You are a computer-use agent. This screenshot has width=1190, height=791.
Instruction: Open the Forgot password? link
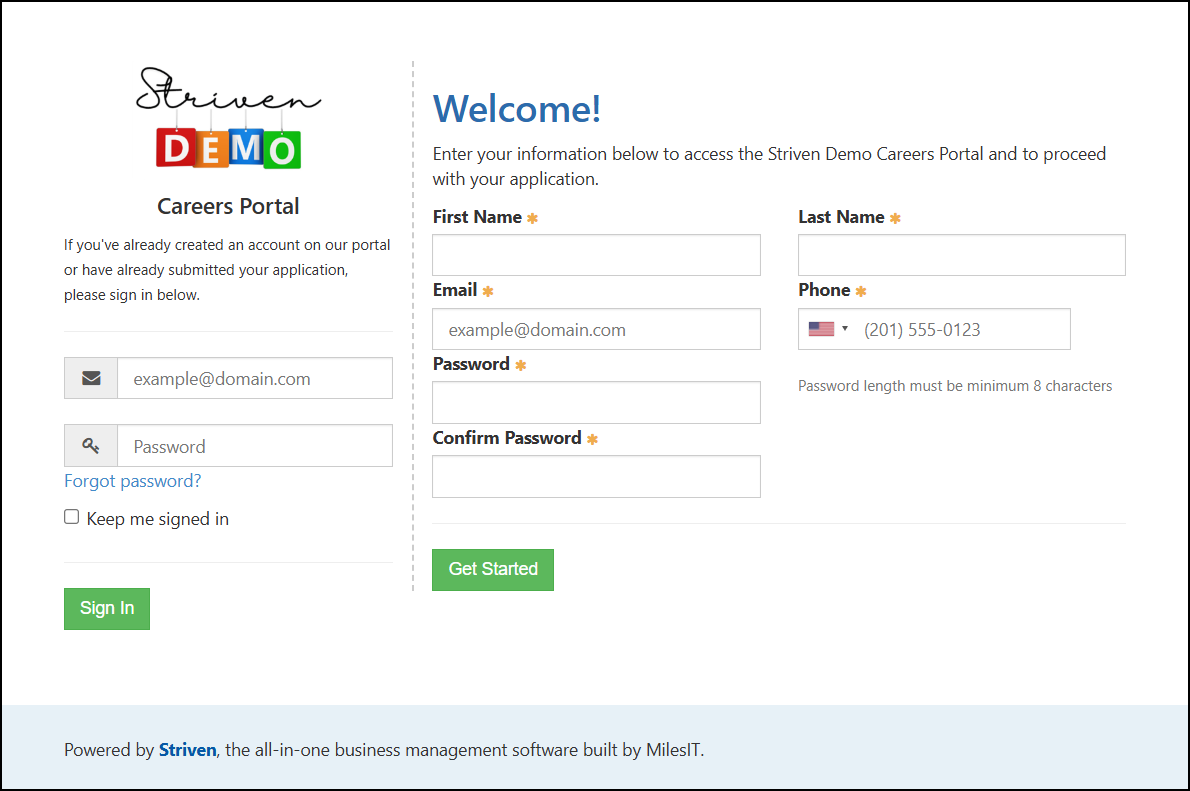click(x=133, y=481)
